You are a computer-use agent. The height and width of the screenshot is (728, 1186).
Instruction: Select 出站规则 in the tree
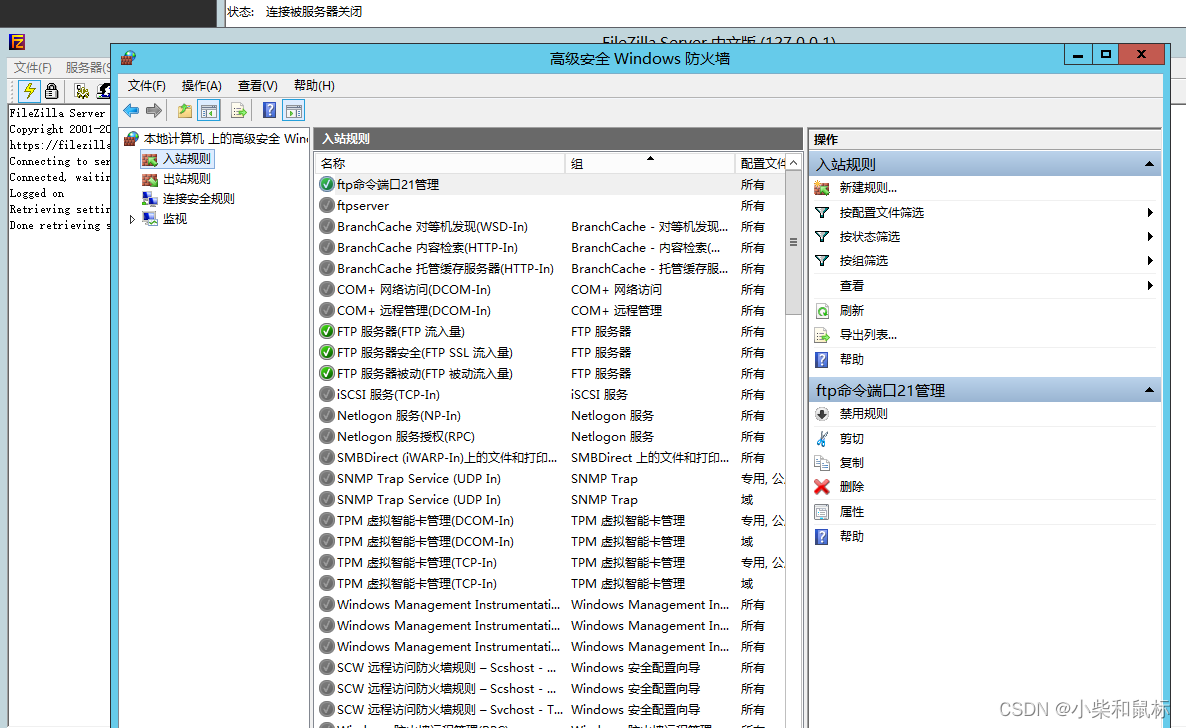pos(187,179)
